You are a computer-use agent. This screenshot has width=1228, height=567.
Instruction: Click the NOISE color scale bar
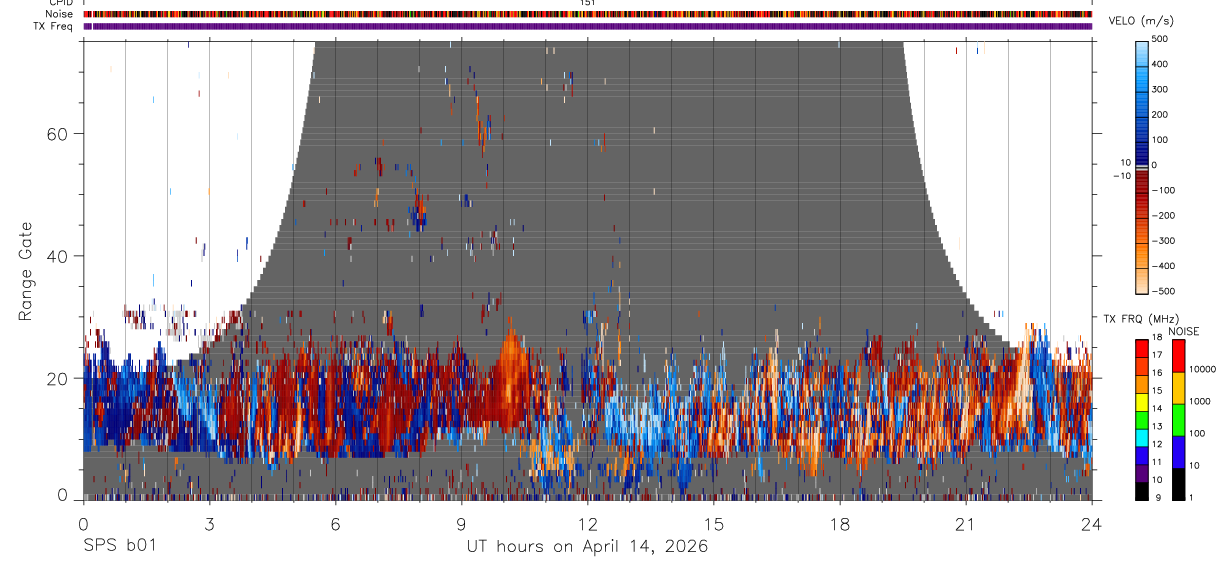point(1179,419)
